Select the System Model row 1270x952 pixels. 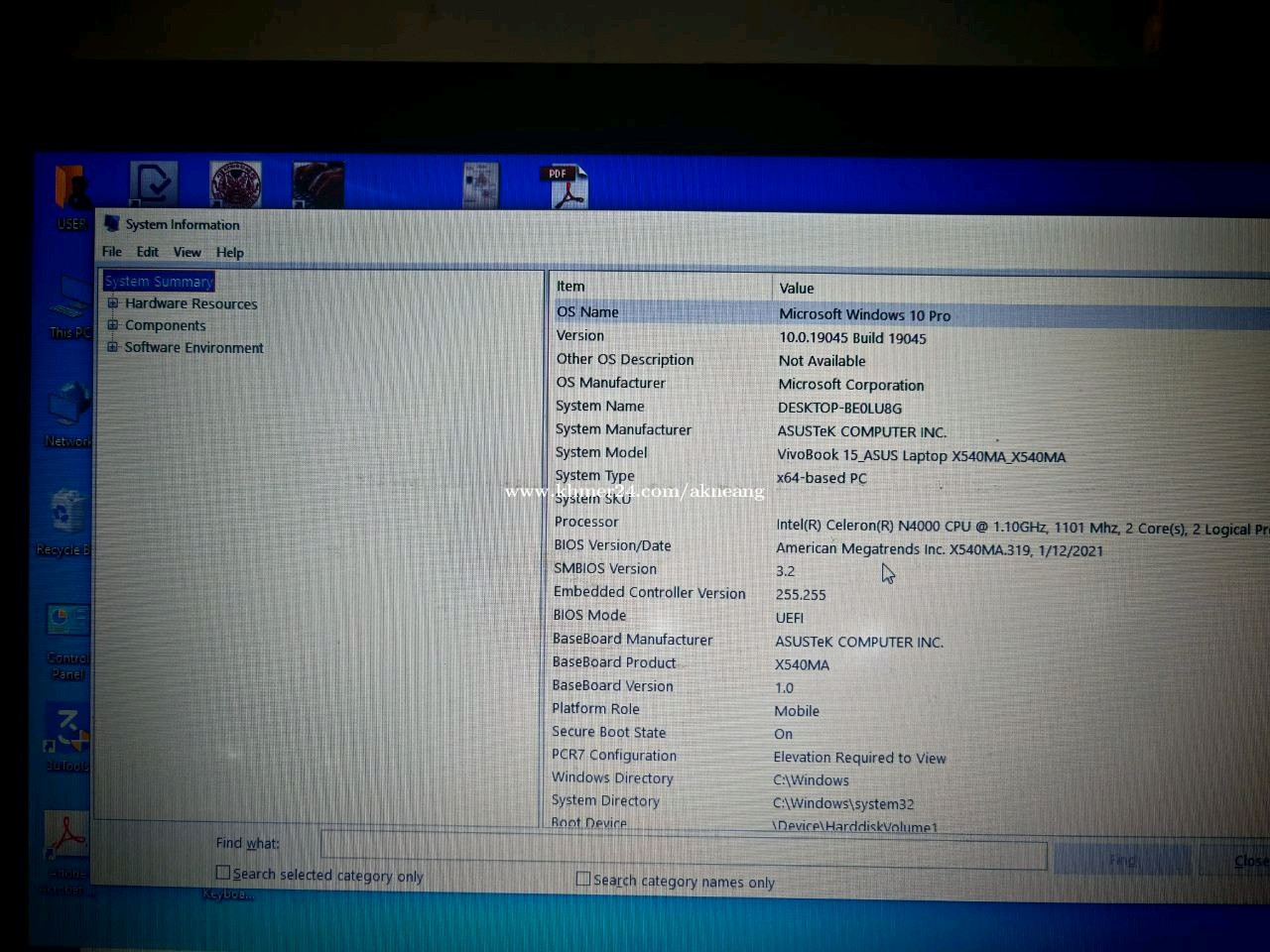pyautogui.click(x=911, y=454)
